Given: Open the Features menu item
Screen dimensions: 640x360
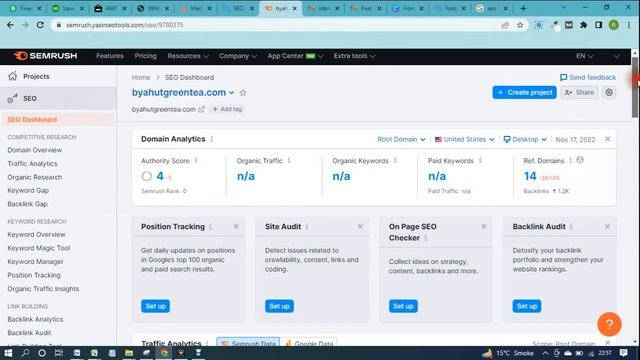Looking at the screenshot, I should point(110,56).
